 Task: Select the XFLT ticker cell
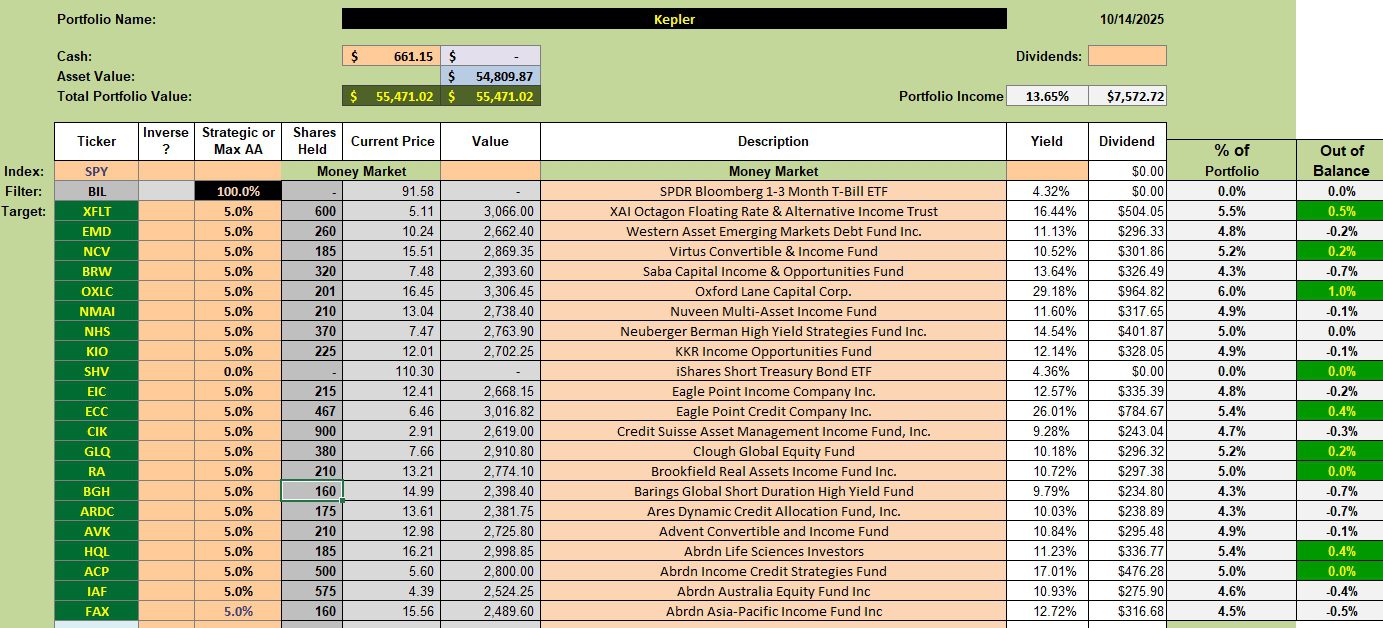(x=96, y=211)
